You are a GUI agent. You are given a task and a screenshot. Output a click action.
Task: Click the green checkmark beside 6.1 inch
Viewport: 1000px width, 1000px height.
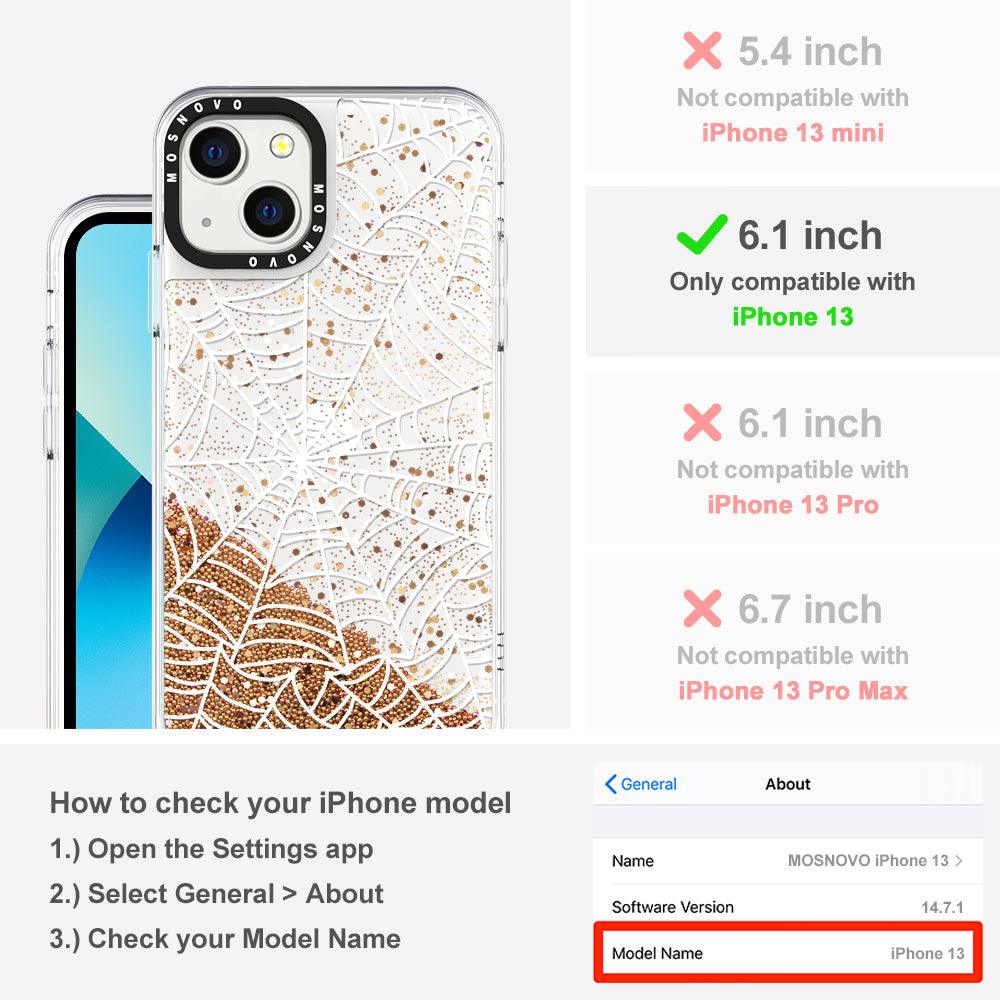coord(702,234)
